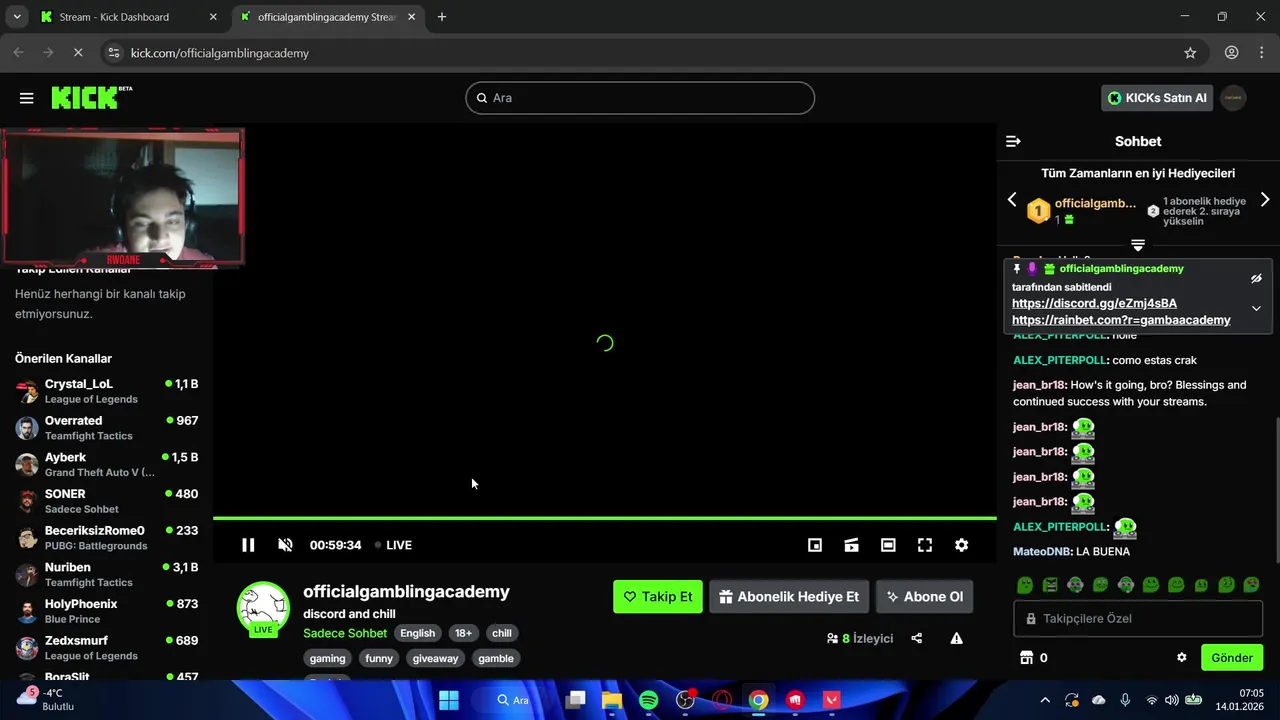Show previous gifter leaderboard slide

1012,200
